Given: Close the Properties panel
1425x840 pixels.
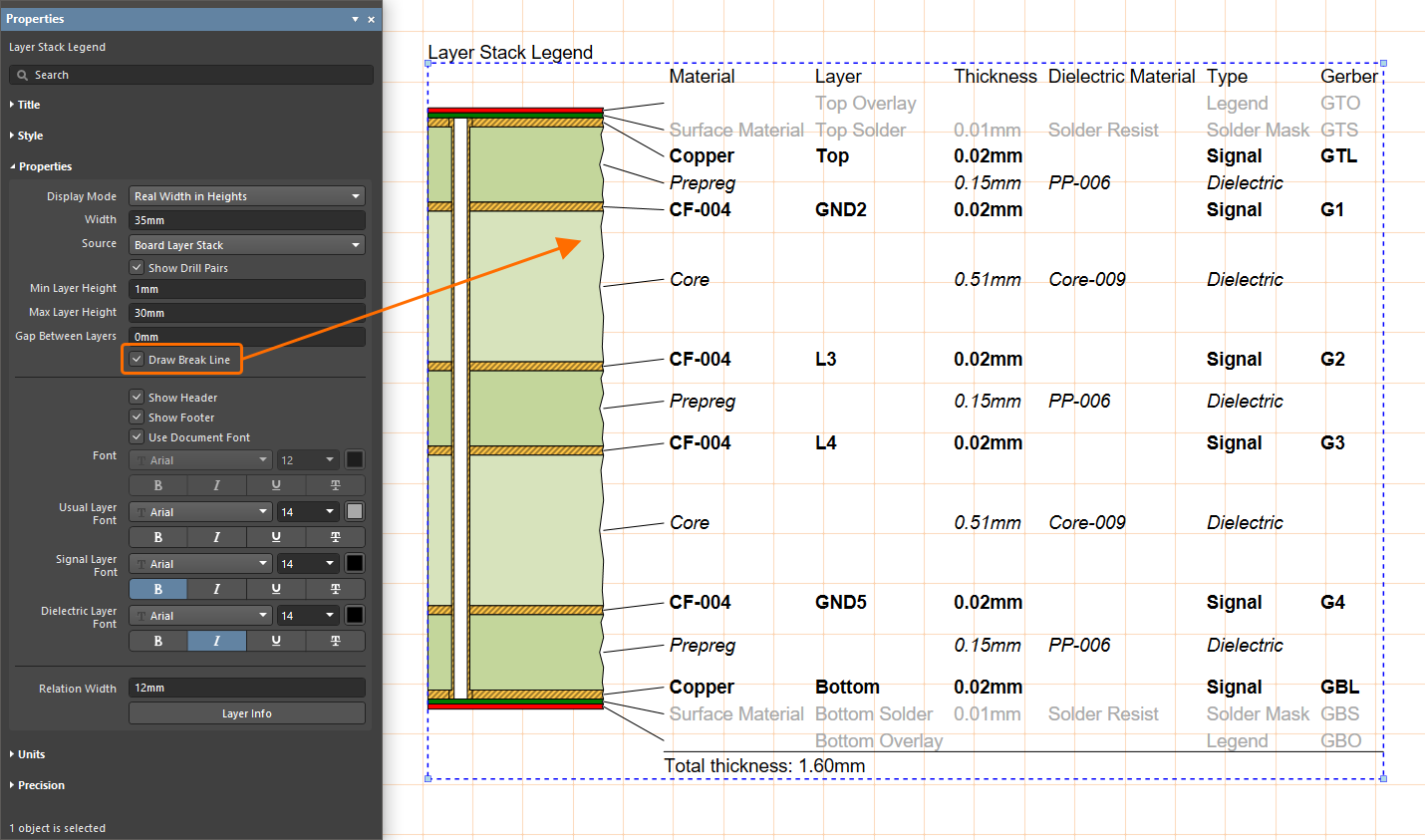Looking at the screenshot, I should pos(372,19).
